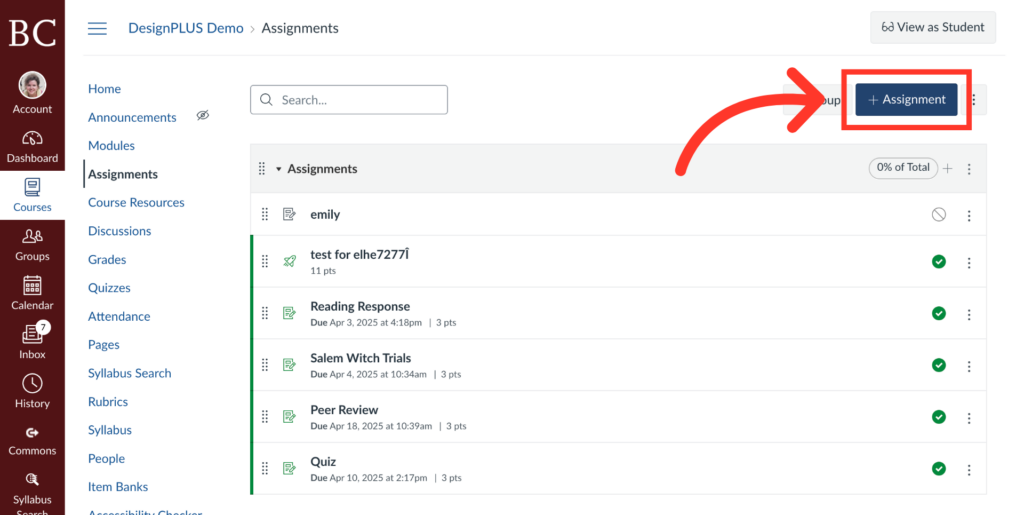
Task: Click View as Student button
Action: point(933,27)
